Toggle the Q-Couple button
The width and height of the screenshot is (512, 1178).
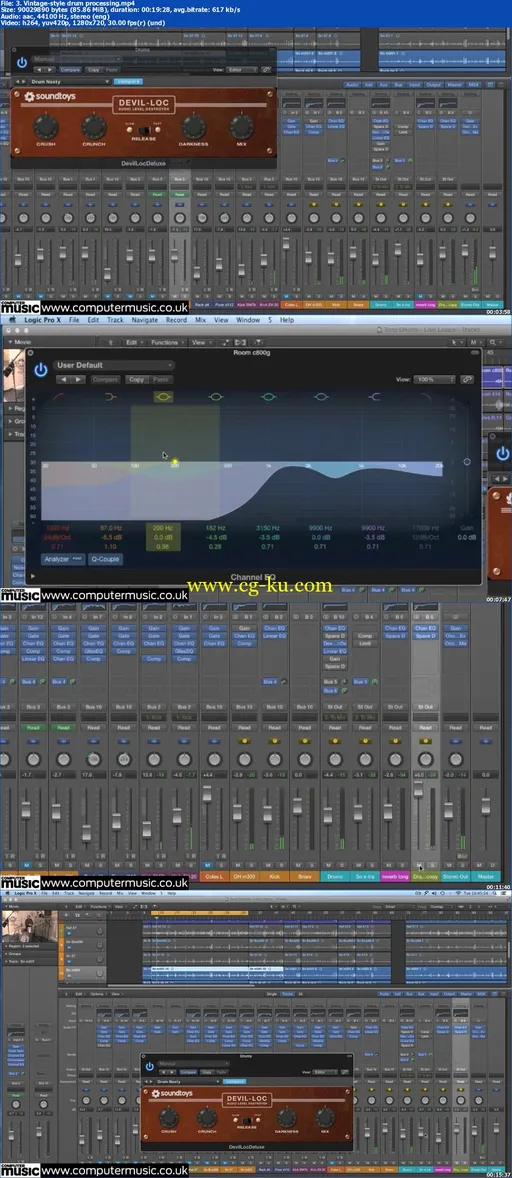(x=105, y=559)
